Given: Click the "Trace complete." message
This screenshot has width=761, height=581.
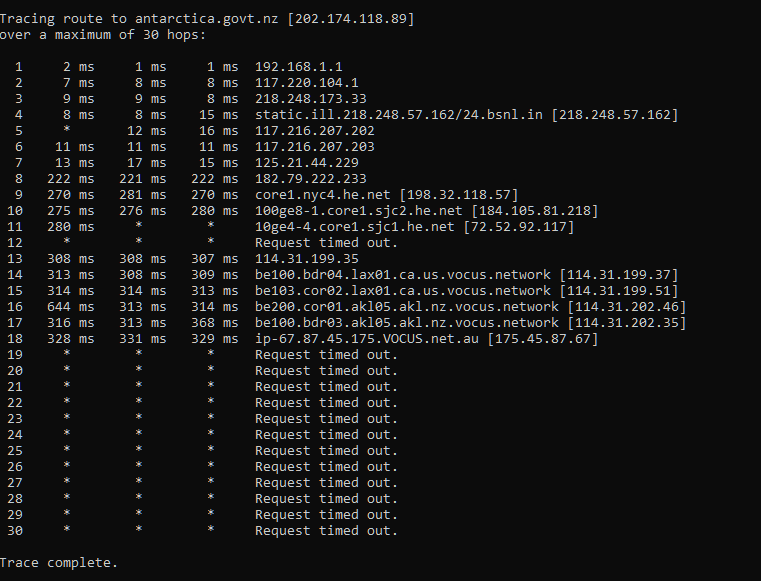Looking at the screenshot, I should point(59,563).
